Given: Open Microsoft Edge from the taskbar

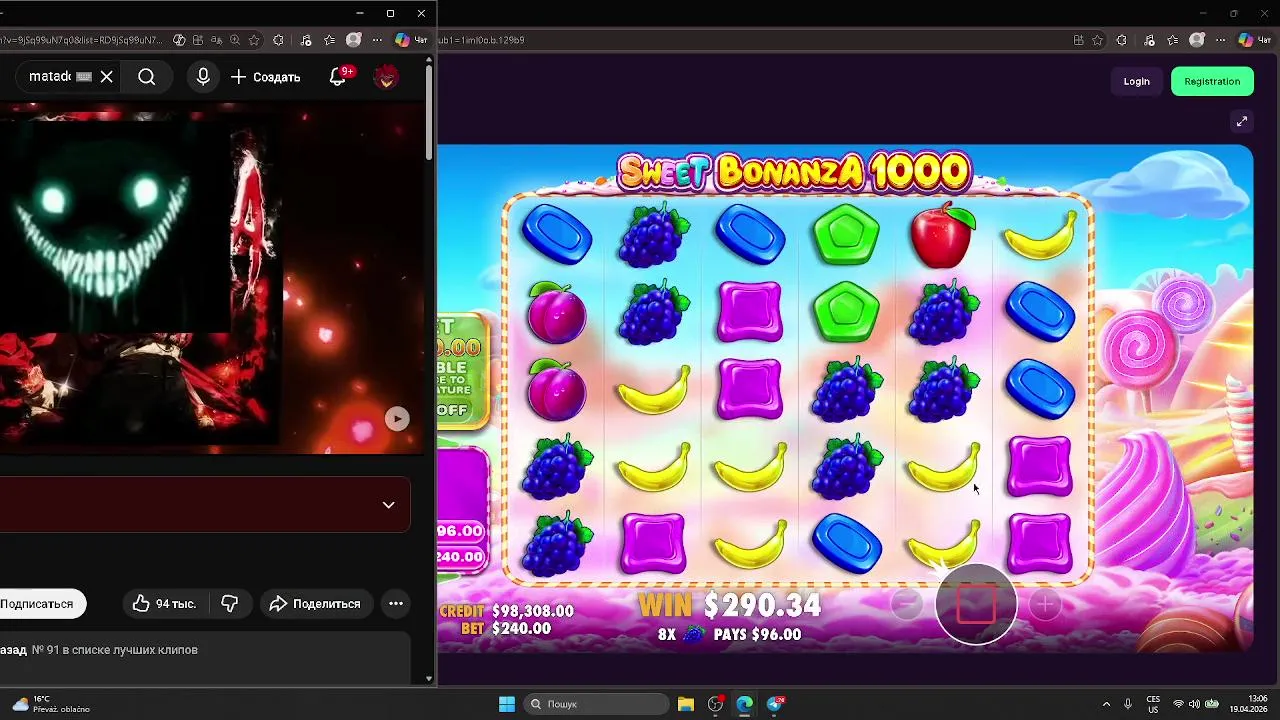Looking at the screenshot, I should coord(745,704).
